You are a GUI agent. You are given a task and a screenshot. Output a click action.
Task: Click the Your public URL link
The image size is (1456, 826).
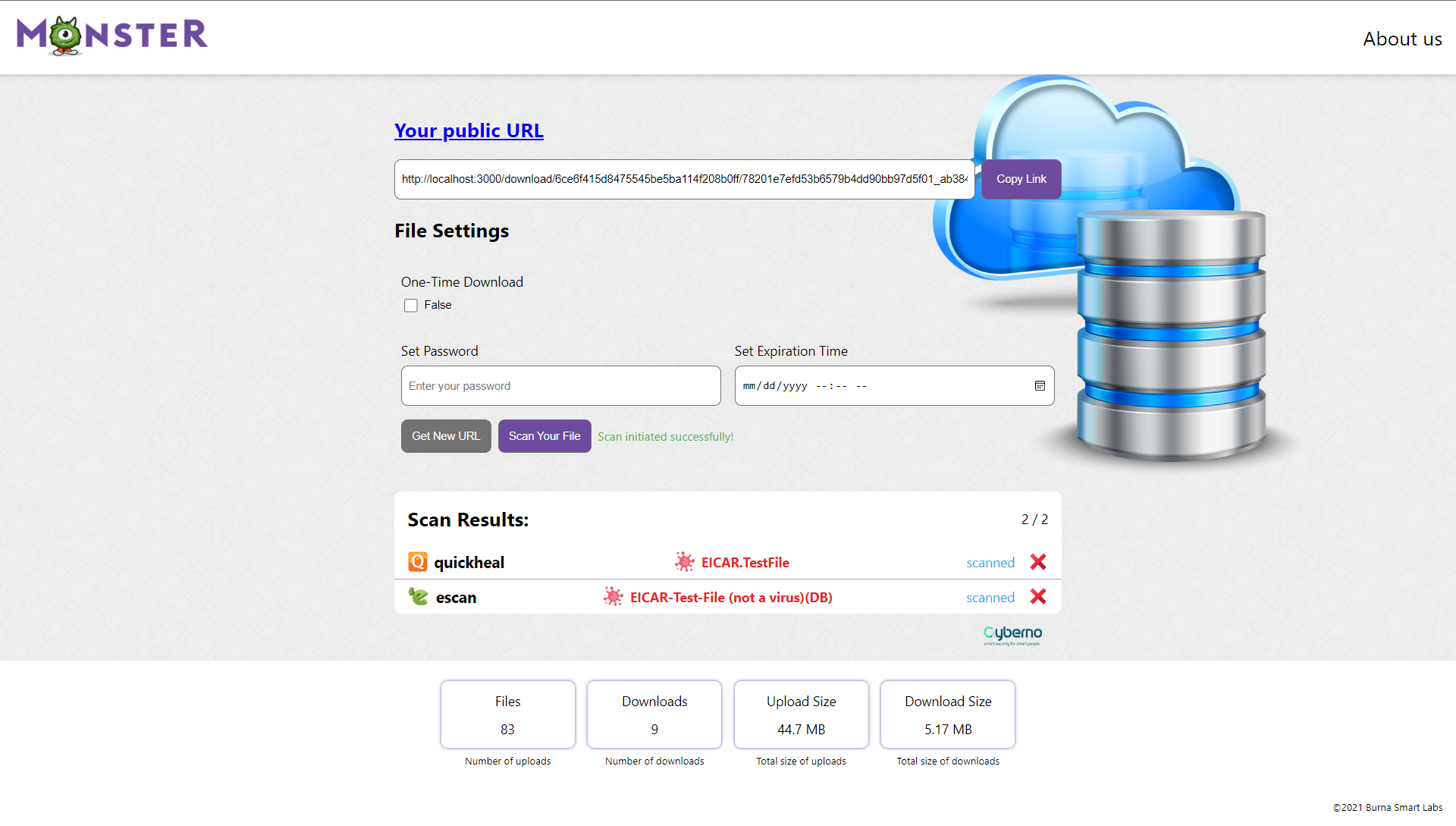[469, 130]
